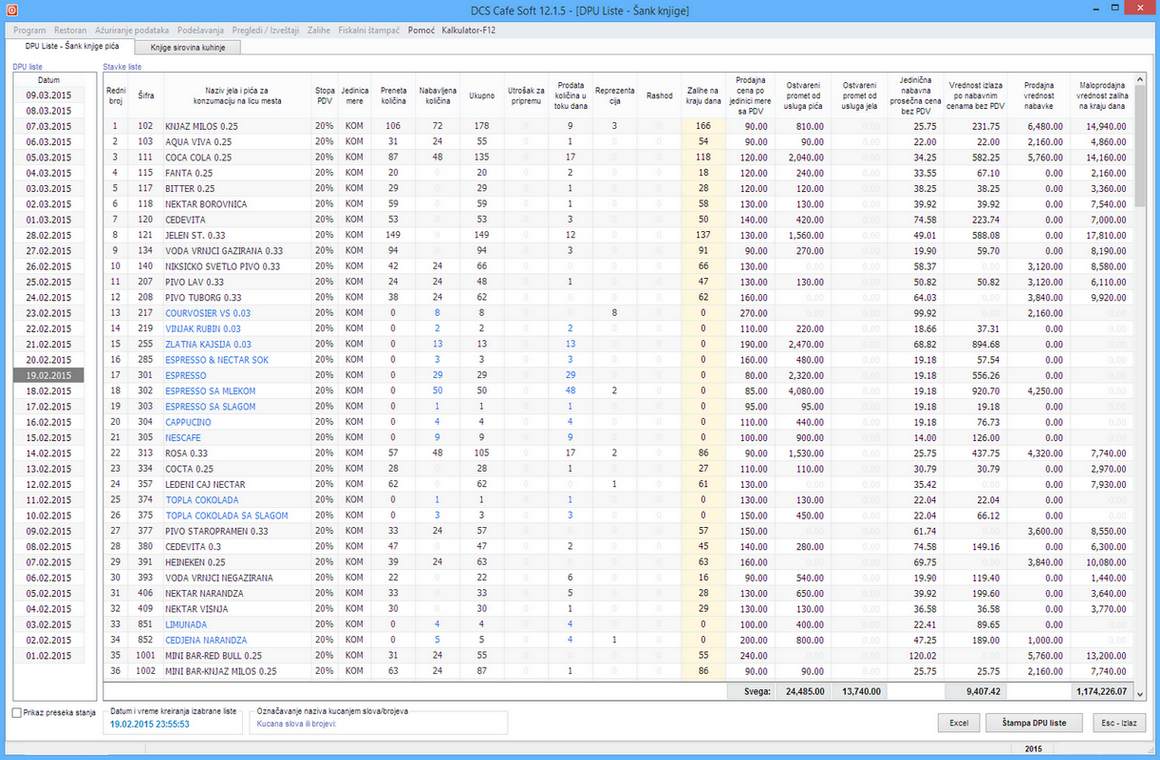
Task: Open the Pomoć menu
Action: [421, 30]
